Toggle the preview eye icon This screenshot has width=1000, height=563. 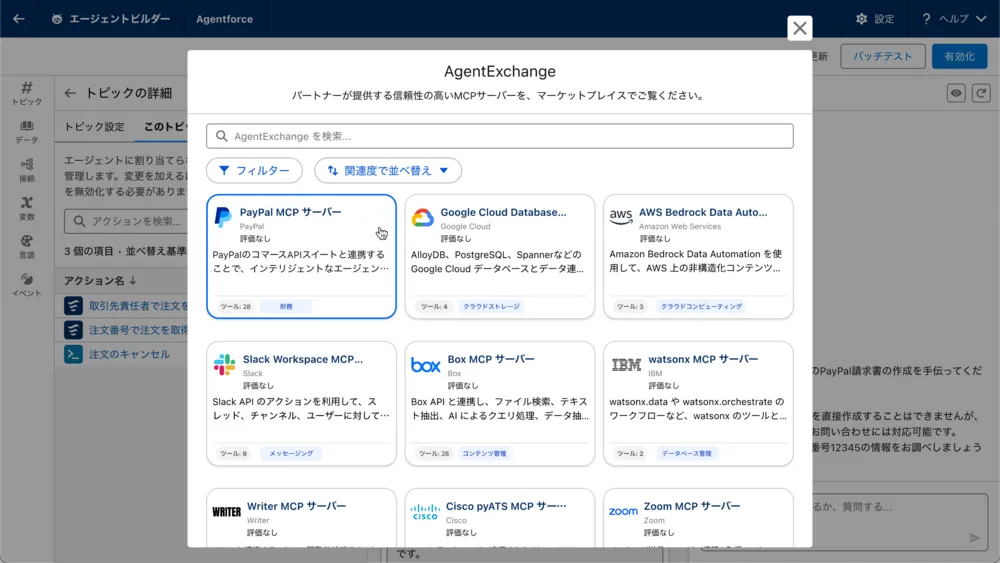955,93
